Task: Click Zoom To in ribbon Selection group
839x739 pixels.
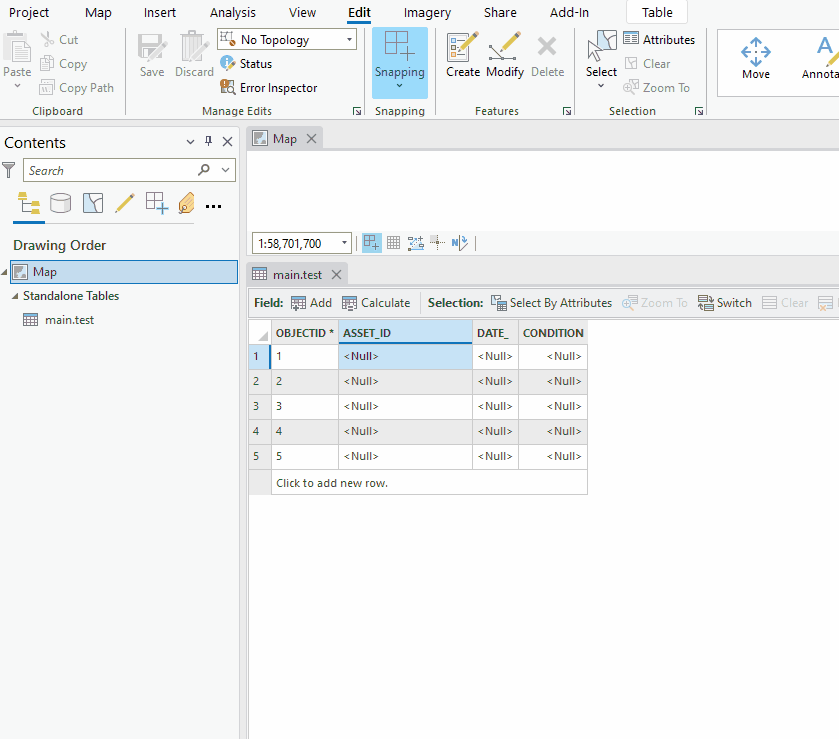Action: point(657,88)
